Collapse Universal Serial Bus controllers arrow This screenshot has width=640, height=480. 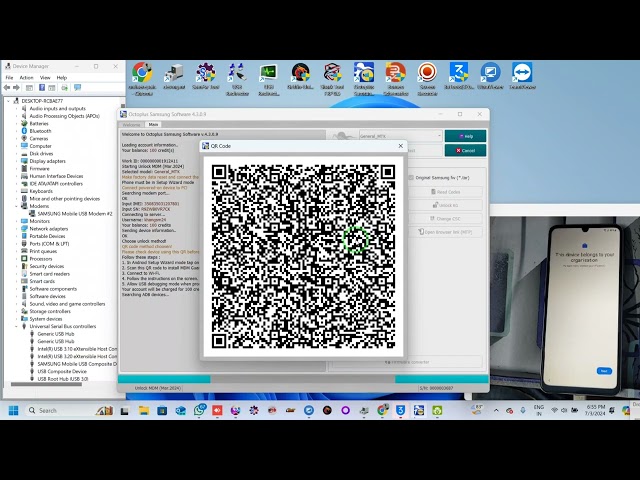(x=17, y=326)
